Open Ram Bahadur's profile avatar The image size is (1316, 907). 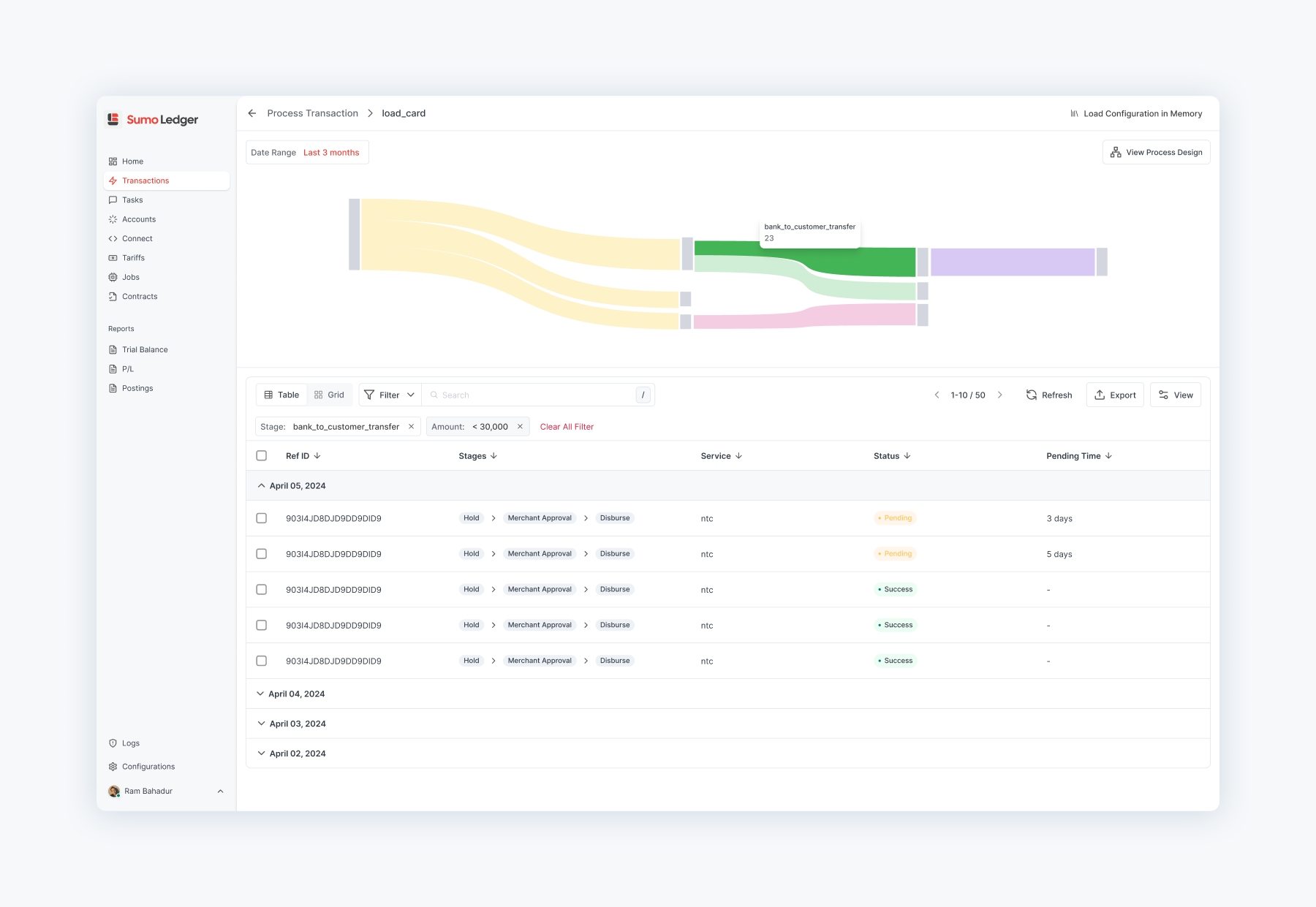(114, 792)
